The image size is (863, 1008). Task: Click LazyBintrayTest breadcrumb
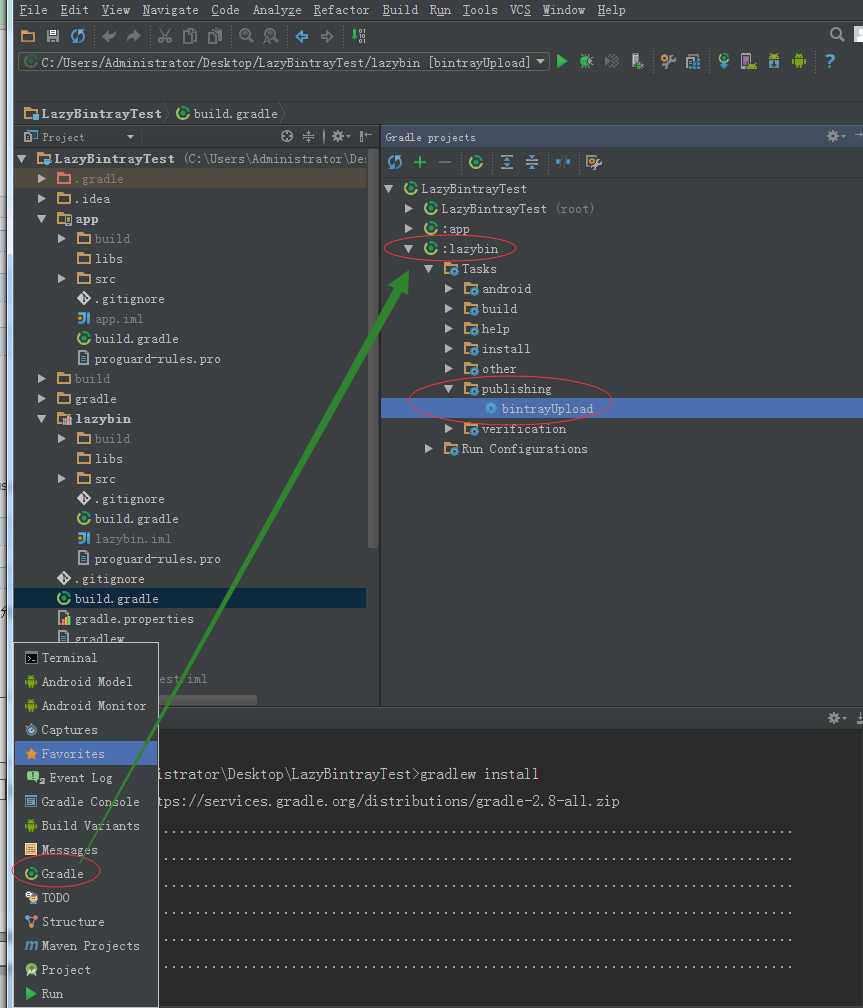93,113
